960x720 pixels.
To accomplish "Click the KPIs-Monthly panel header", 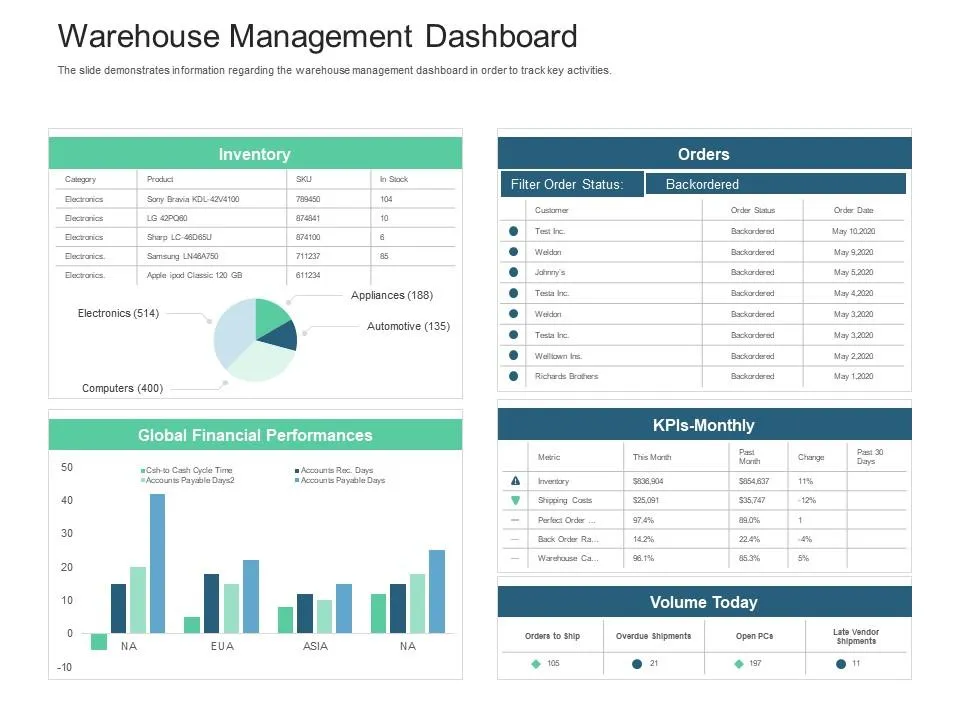I will tap(704, 424).
